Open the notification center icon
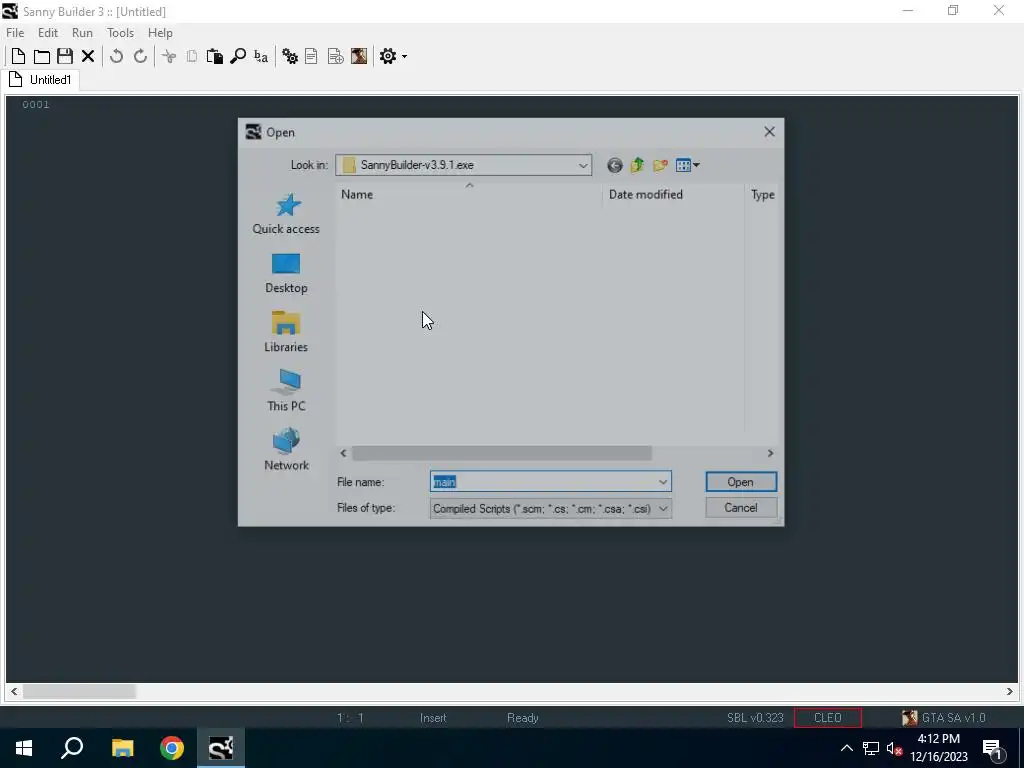This screenshot has height=768, width=1024. [993, 748]
